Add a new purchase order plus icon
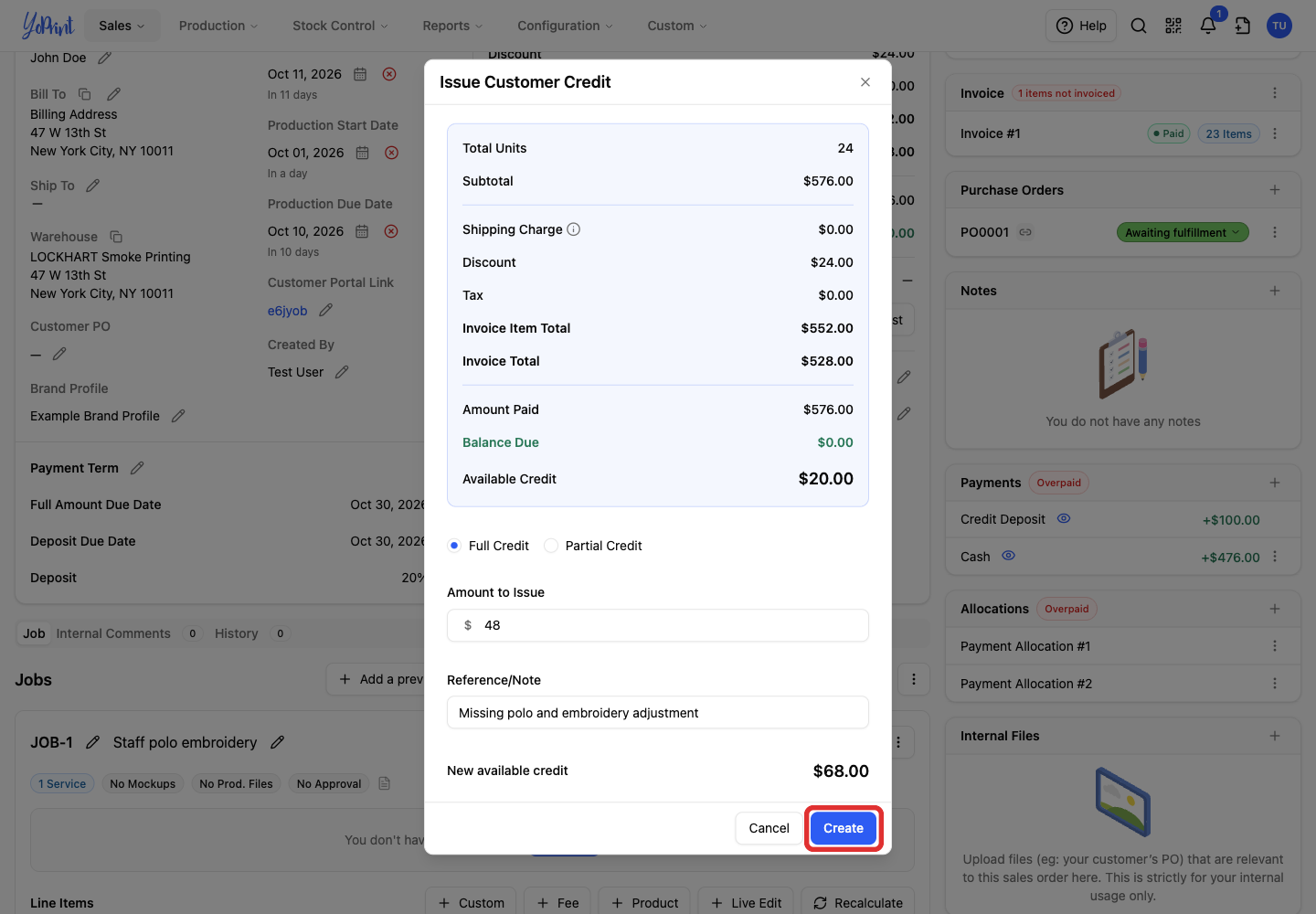 pyautogui.click(x=1275, y=190)
